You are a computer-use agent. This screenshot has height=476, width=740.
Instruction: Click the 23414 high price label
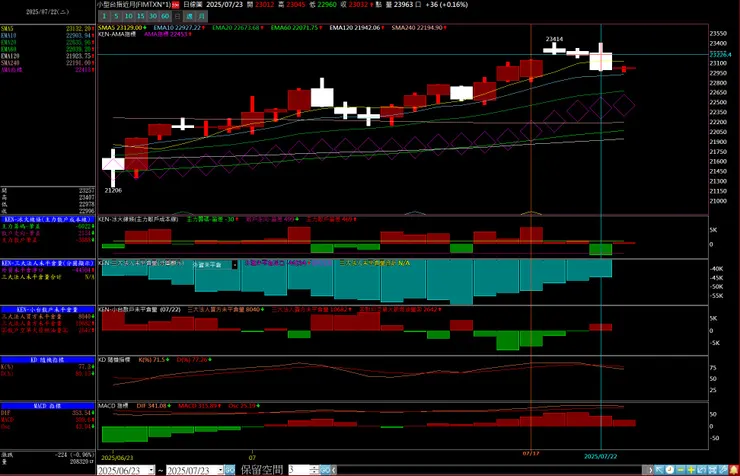click(x=554, y=39)
